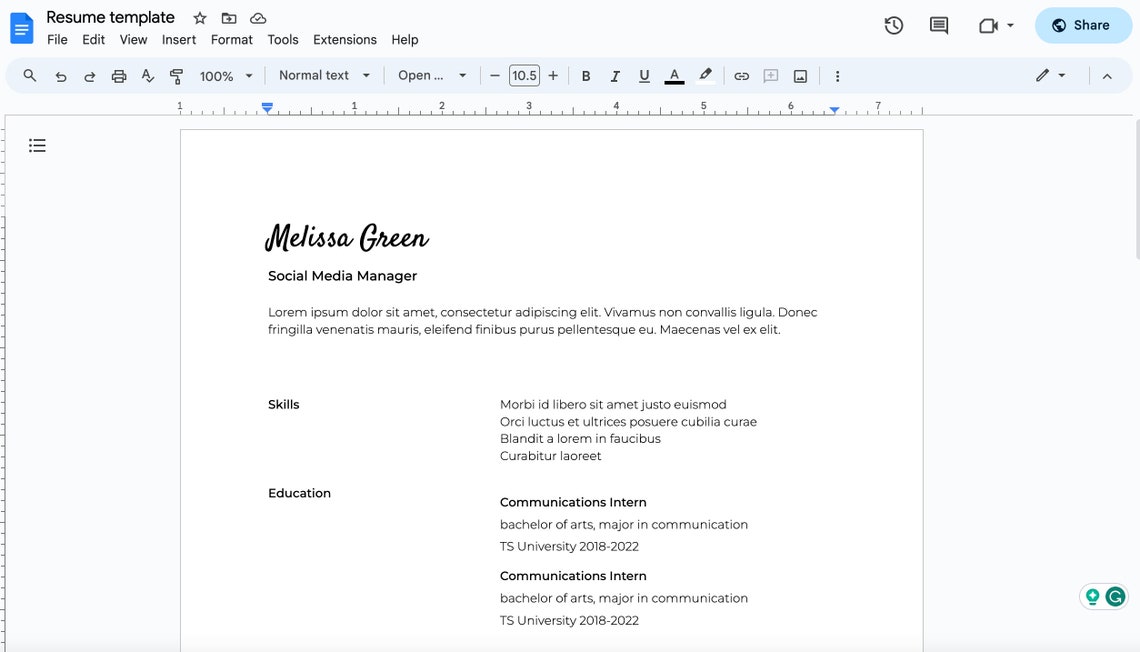Click the Share button
This screenshot has height=652, width=1140.
coord(1083,25)
